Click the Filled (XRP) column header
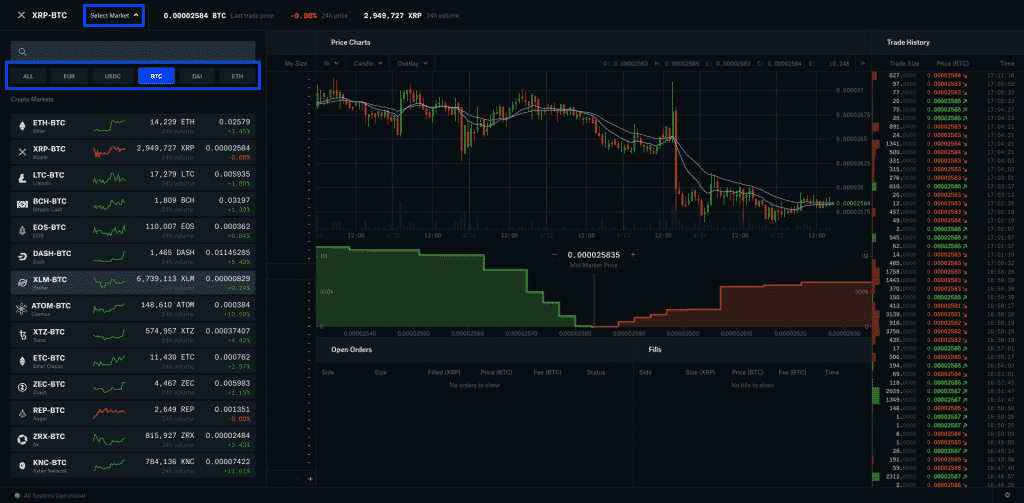The width and height of the screenshot is (1024, 503). point(444,372)
